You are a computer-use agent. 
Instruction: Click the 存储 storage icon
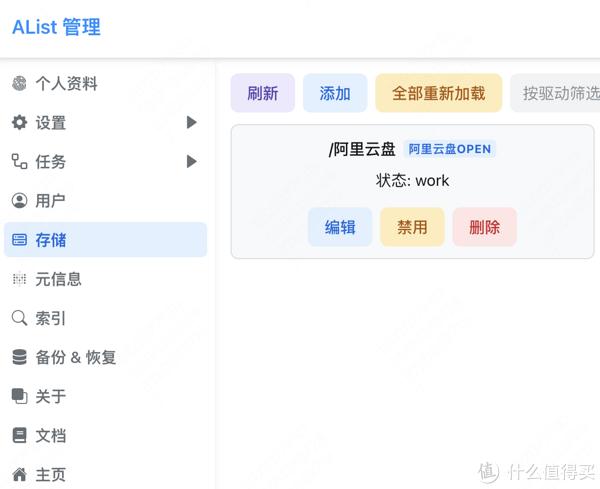point(19,240)
